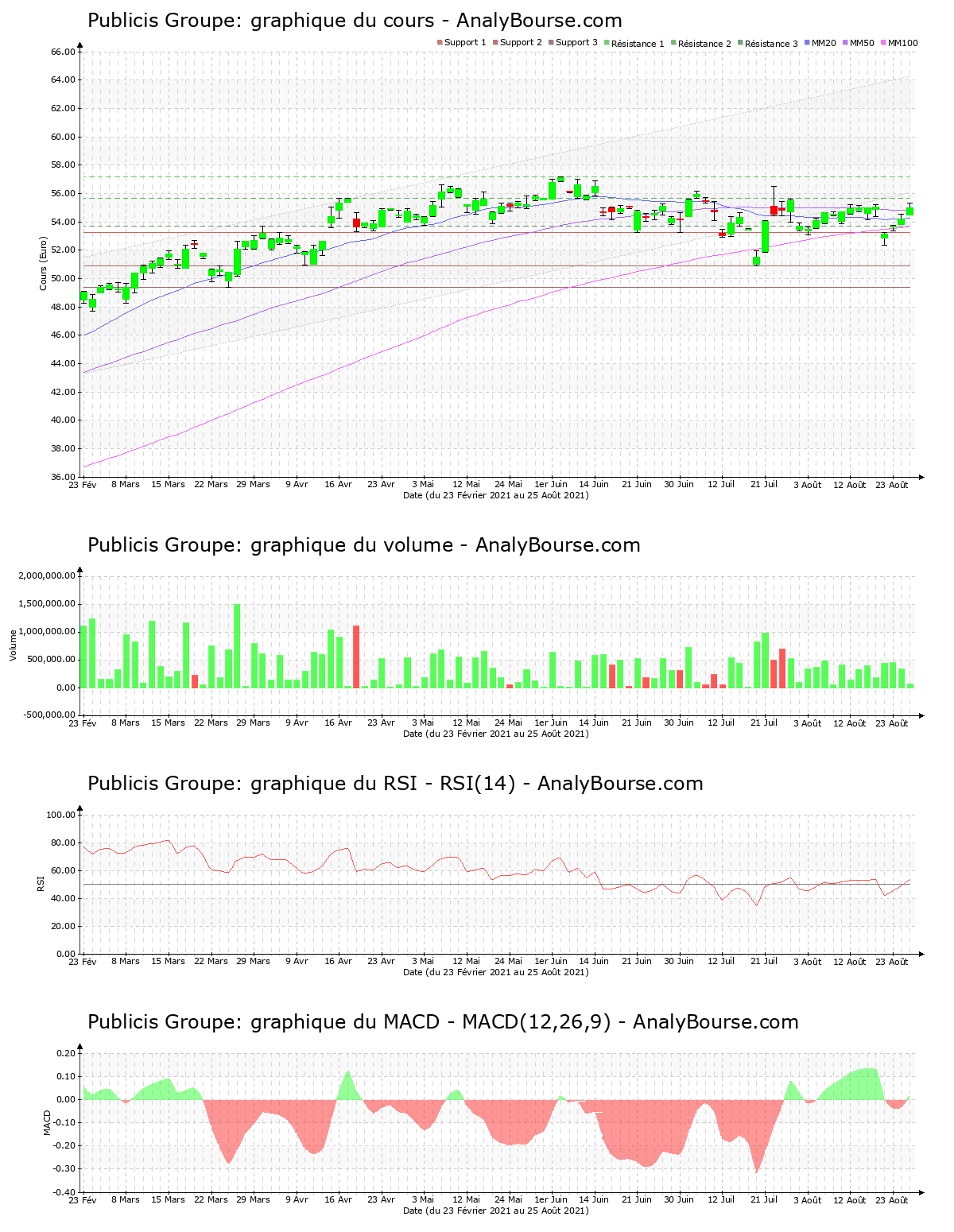Screen dimensions: 954x1232
Task: Click '21 Juil' on the volume chart date axis
Action: [764, 723]
